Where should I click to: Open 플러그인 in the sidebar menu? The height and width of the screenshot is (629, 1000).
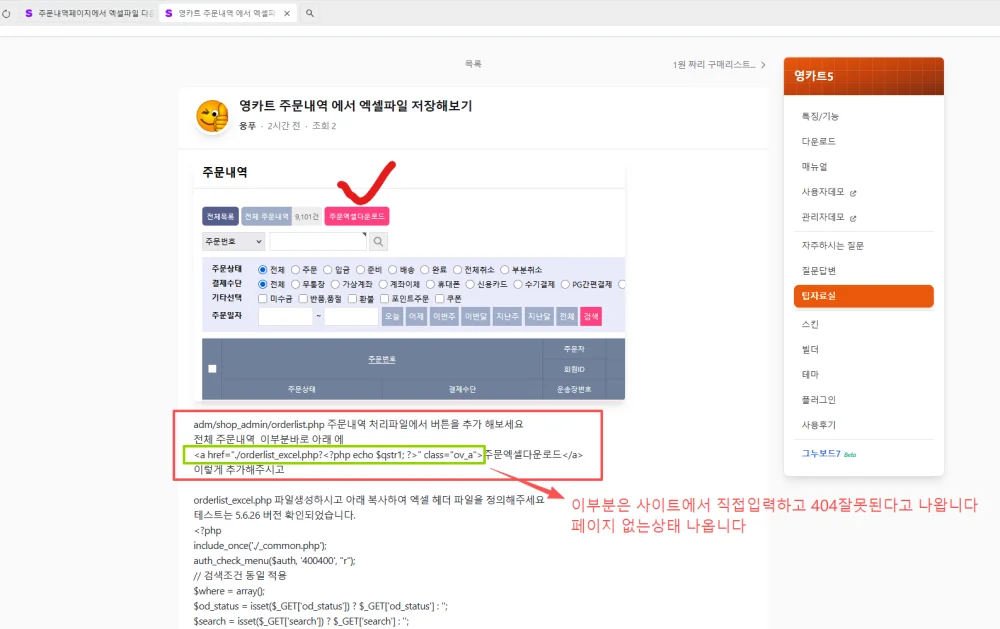818,399
